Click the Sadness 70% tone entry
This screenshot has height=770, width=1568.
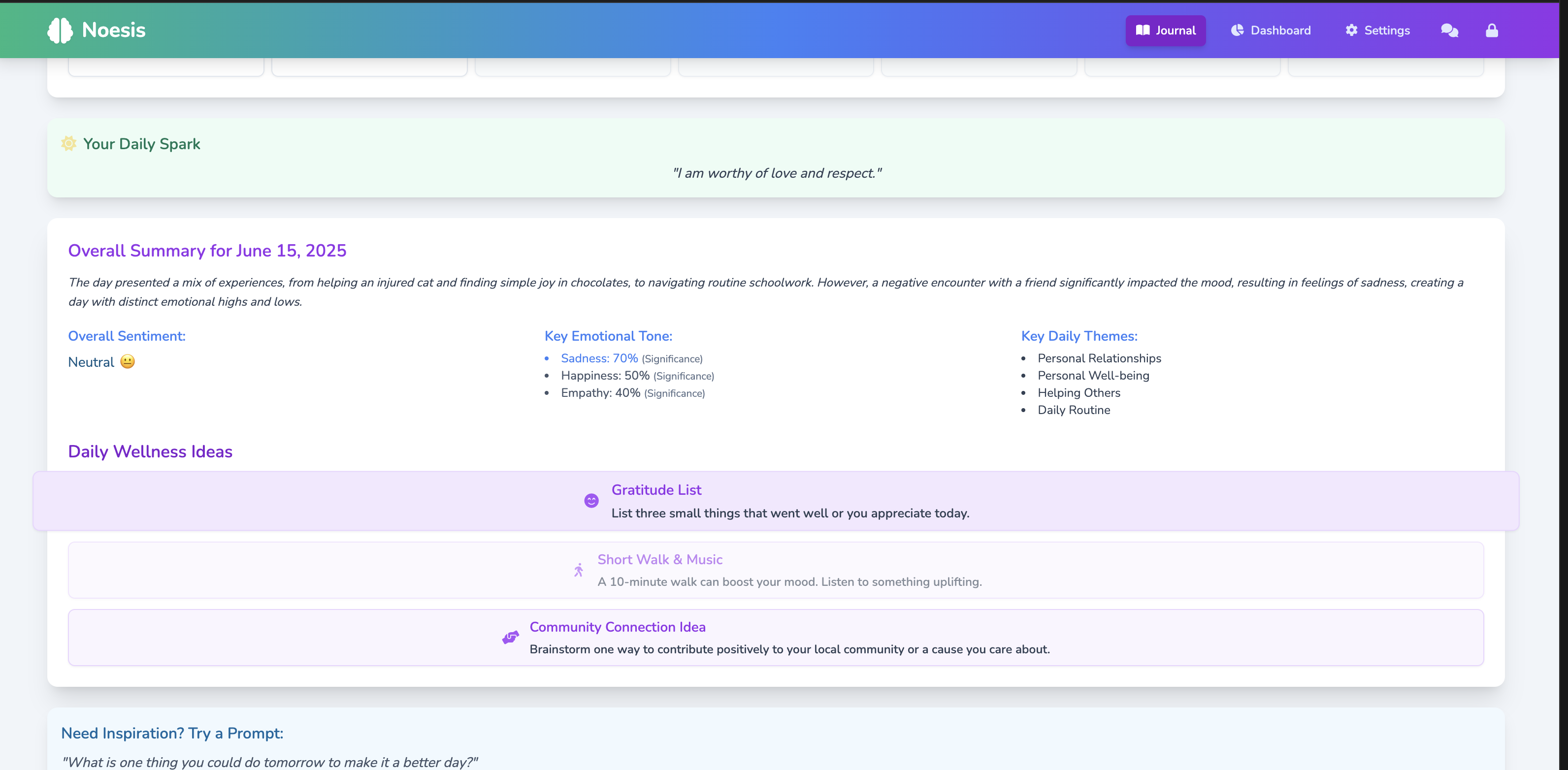coord(599,358)
